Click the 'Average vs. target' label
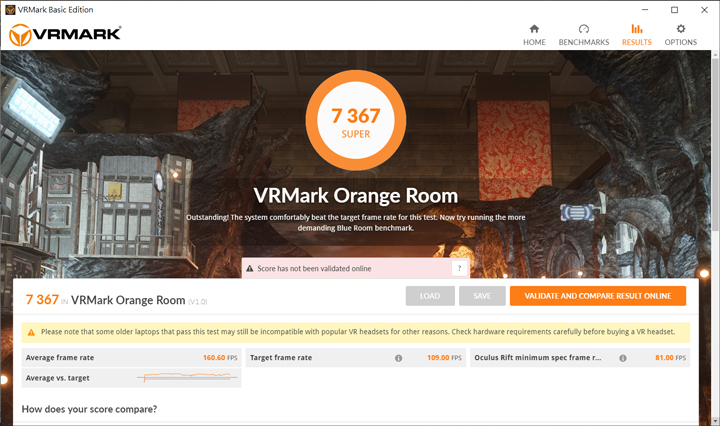 pyautogui.click(x=57, y=378)
